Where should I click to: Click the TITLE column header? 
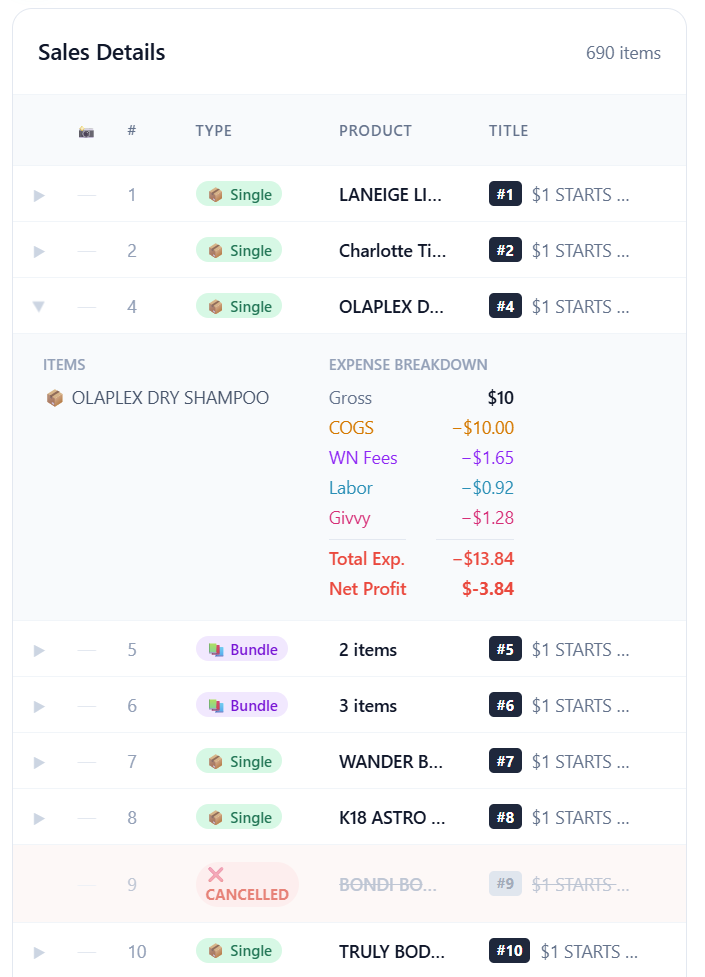(508, 131)
